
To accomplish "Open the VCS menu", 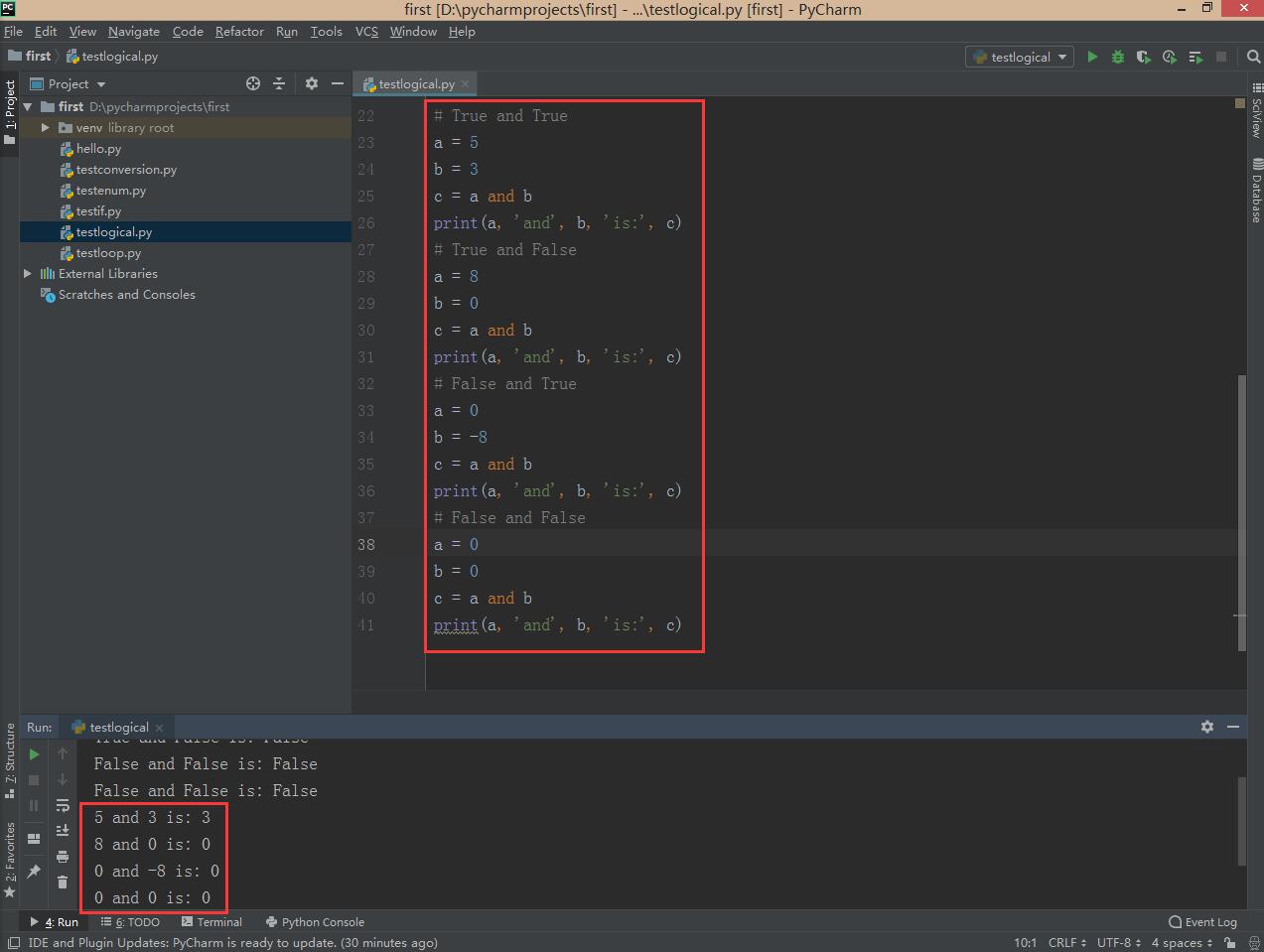I will pos(366,31).
